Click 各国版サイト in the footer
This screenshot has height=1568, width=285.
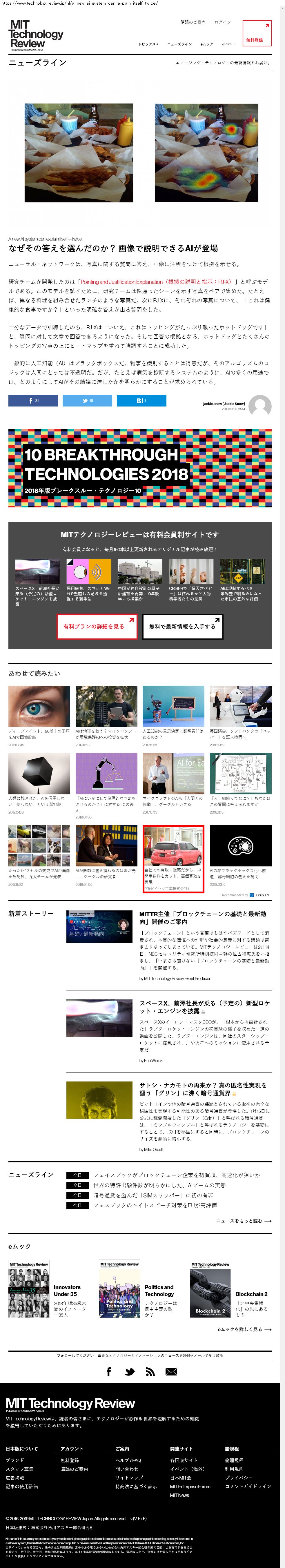point(183,1460)
